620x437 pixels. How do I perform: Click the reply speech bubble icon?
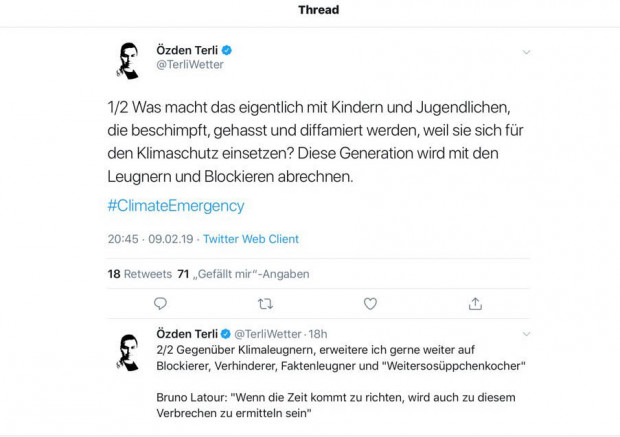coord(161,303)
